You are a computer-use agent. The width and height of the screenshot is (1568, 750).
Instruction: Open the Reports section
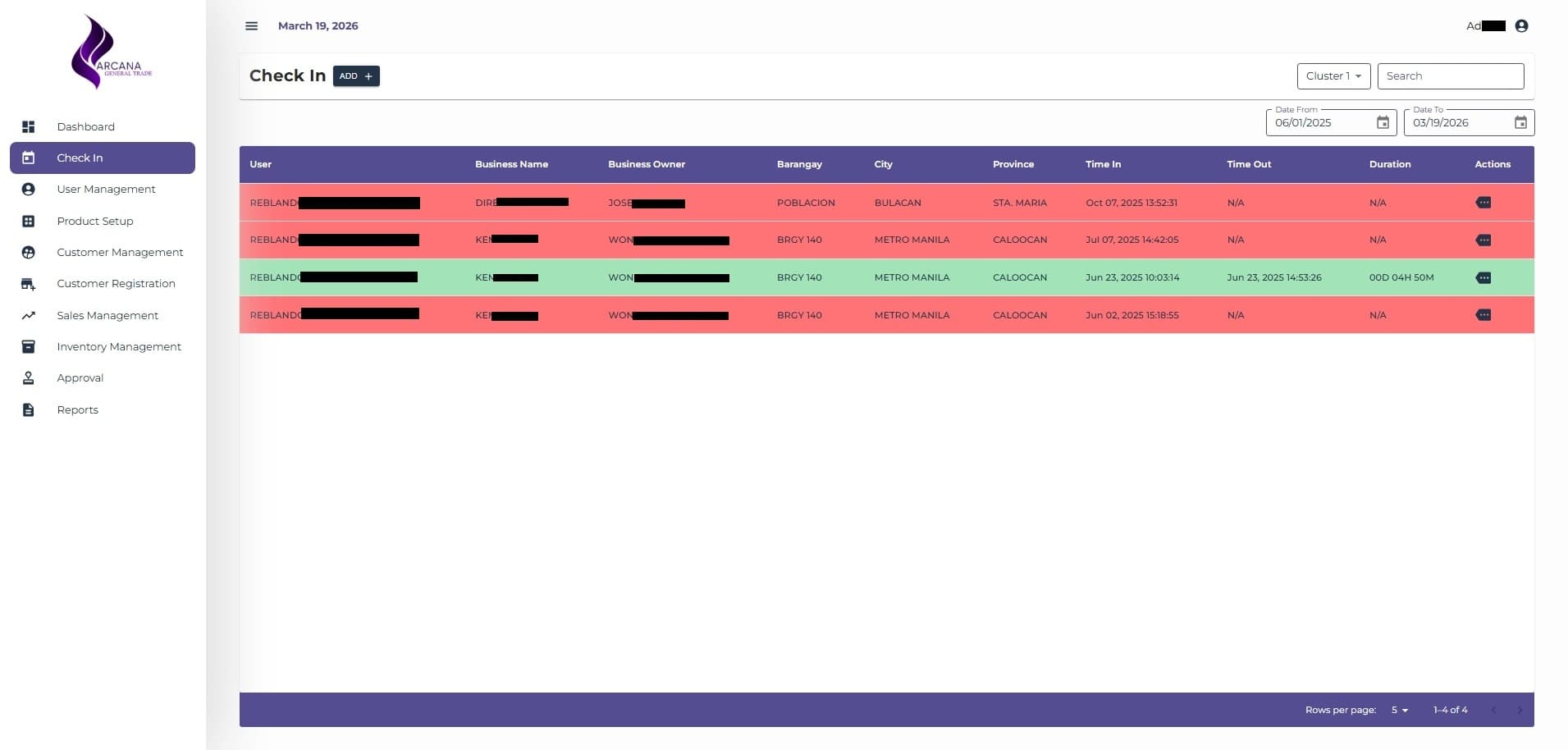(x=77, y=410)
